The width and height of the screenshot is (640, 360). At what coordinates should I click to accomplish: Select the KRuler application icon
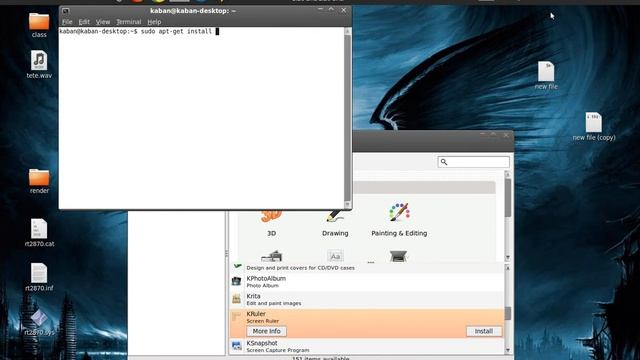point(236,317)
